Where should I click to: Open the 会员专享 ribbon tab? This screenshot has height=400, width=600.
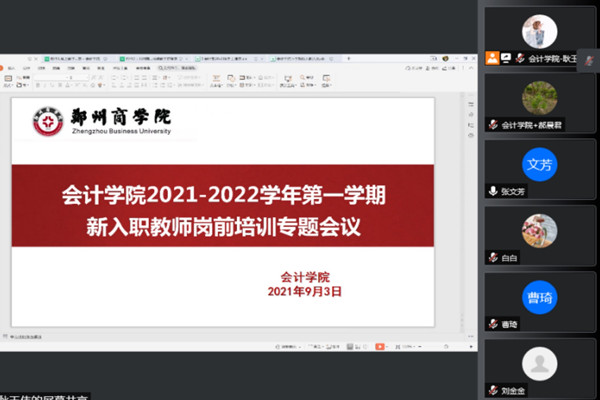pyautogui.click(x=143, y=68)
